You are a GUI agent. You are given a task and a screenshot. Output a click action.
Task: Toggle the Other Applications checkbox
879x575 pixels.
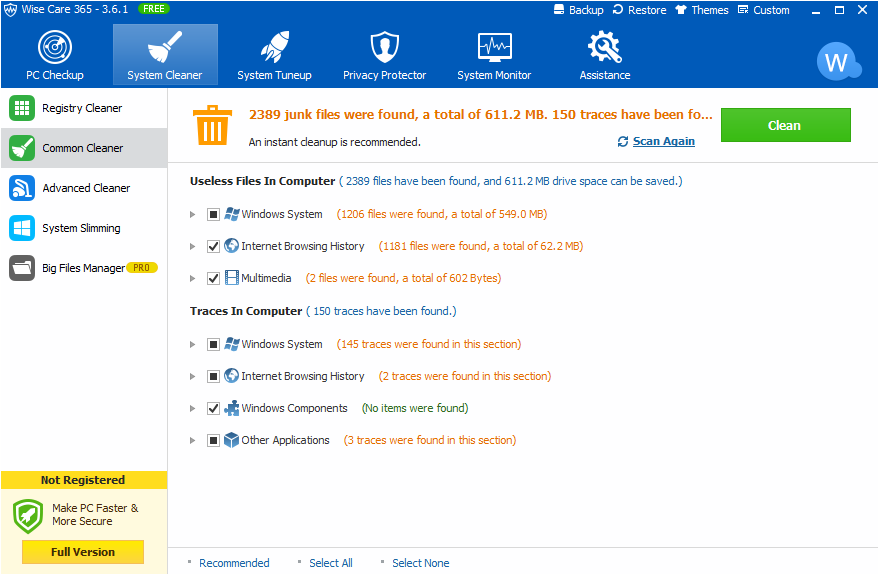[213, 440]
